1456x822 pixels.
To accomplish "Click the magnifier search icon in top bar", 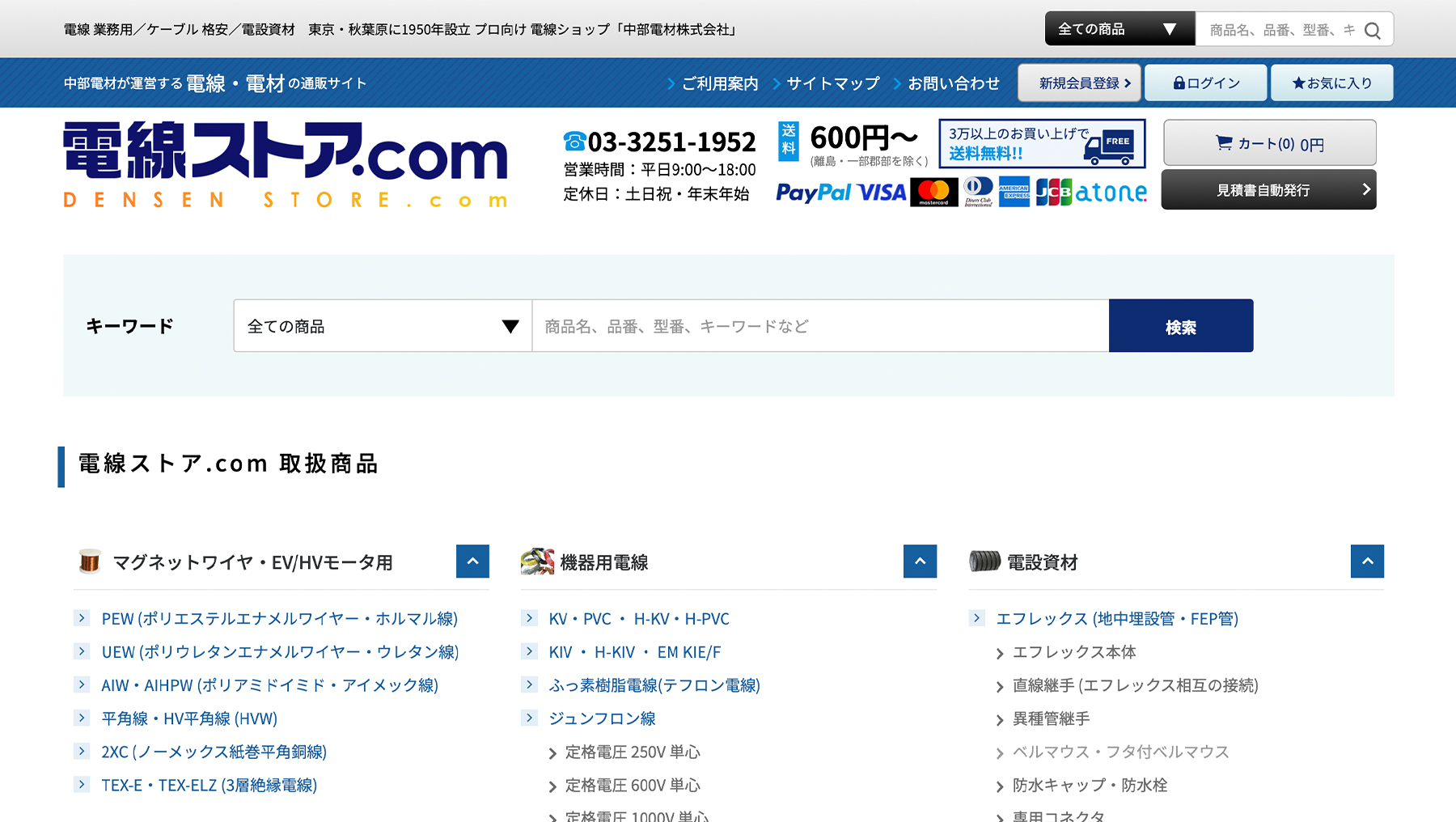I will pyautogui.click(x=1372, y=31).
